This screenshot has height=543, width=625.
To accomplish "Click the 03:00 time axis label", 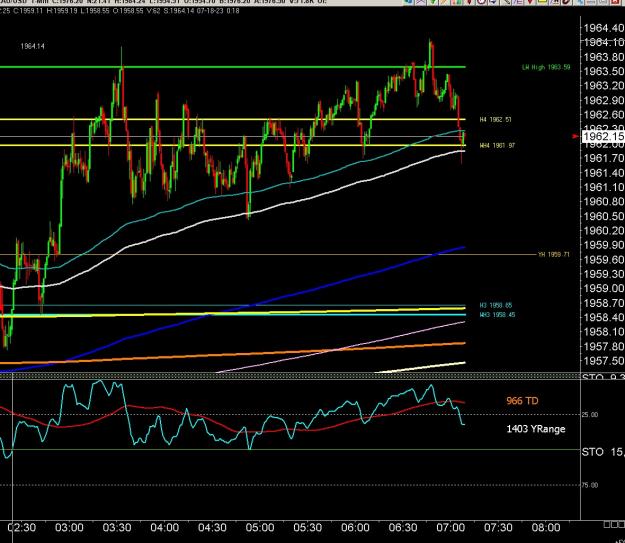I will pyautogui.click(x=69, y=528).
